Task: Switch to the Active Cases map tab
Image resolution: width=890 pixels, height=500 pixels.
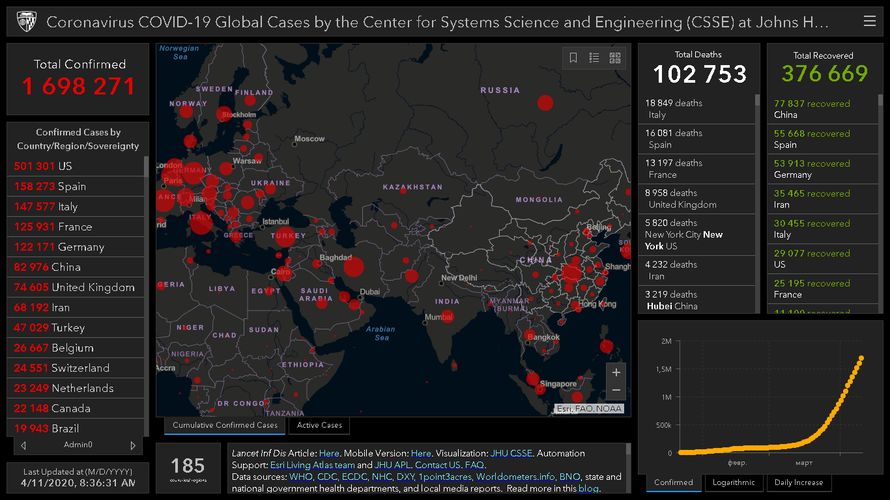Action: 319,426
